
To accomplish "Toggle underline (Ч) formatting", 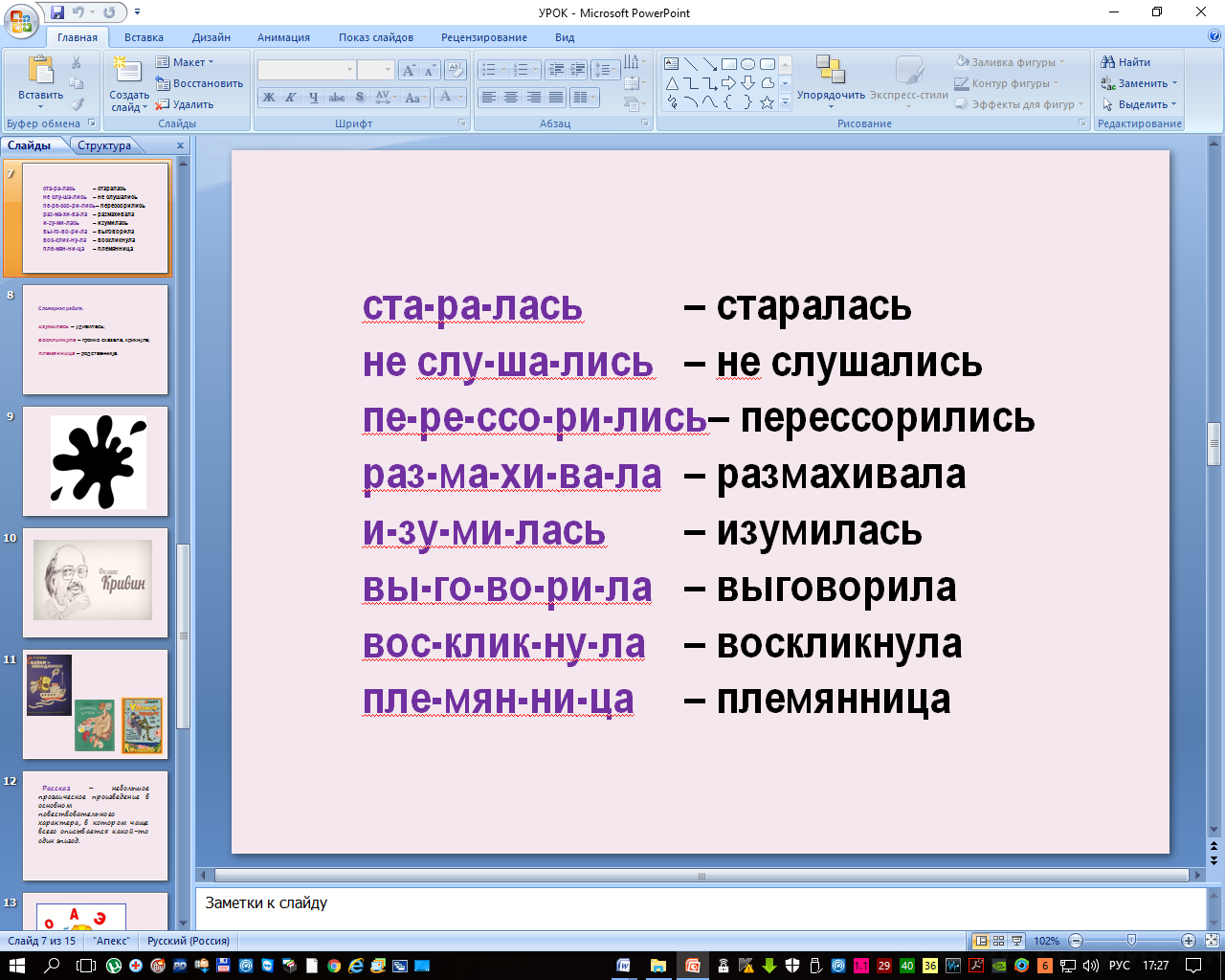I will point(313,98).
